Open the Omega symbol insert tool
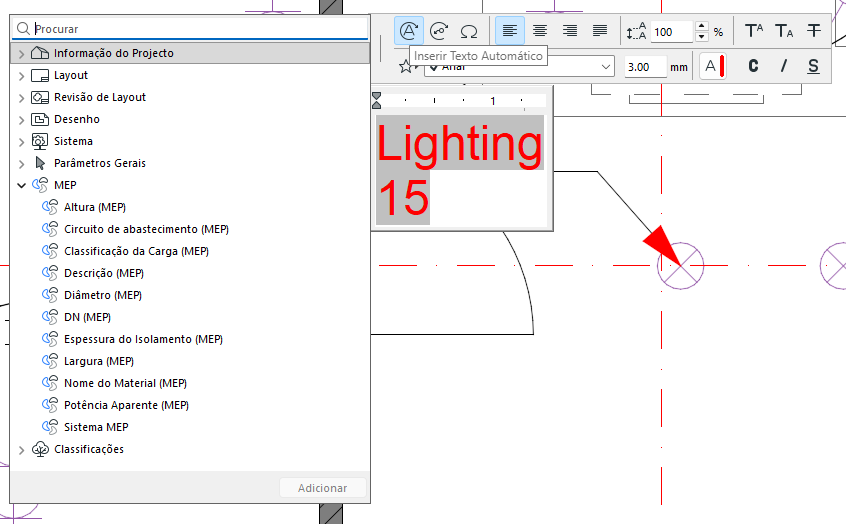This screenshot has height=524, width=846. coord(469,31)
